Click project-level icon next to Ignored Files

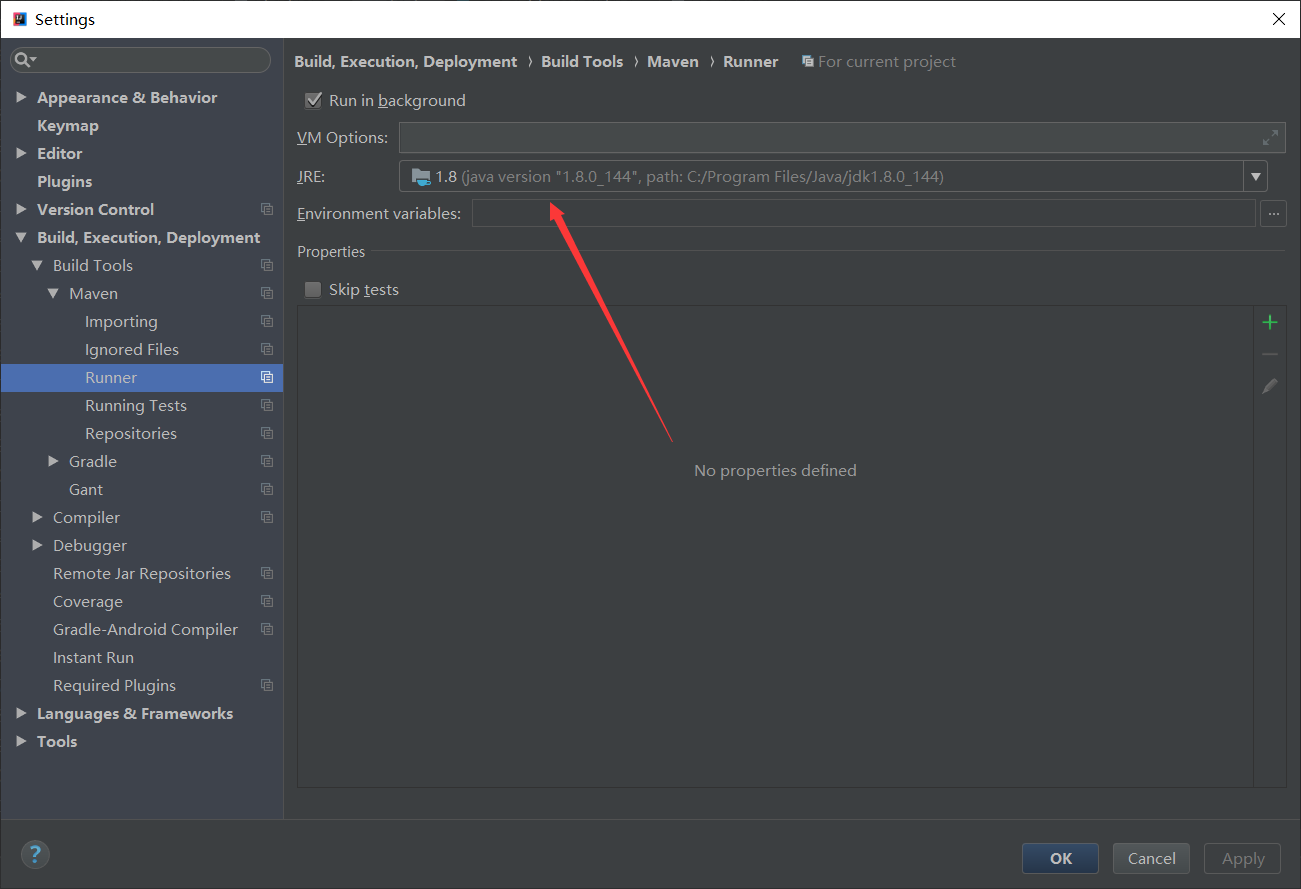tap(267, 349)
